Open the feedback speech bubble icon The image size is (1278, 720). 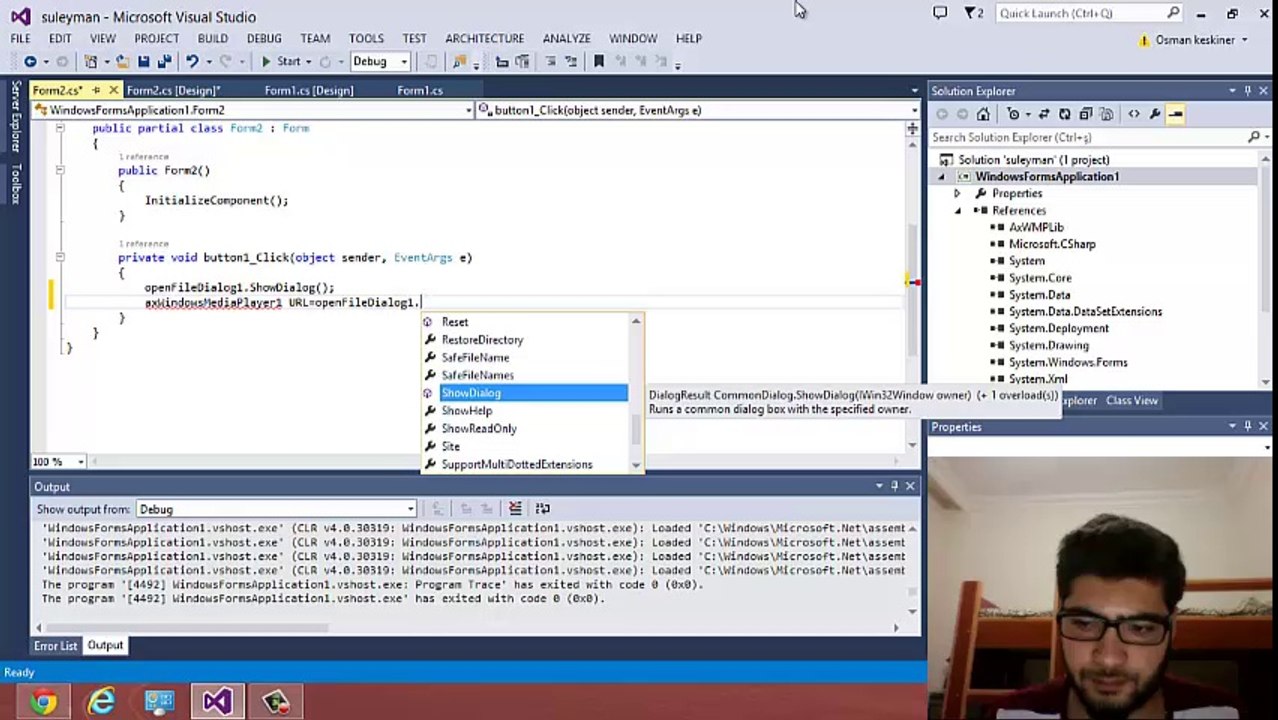940,13
